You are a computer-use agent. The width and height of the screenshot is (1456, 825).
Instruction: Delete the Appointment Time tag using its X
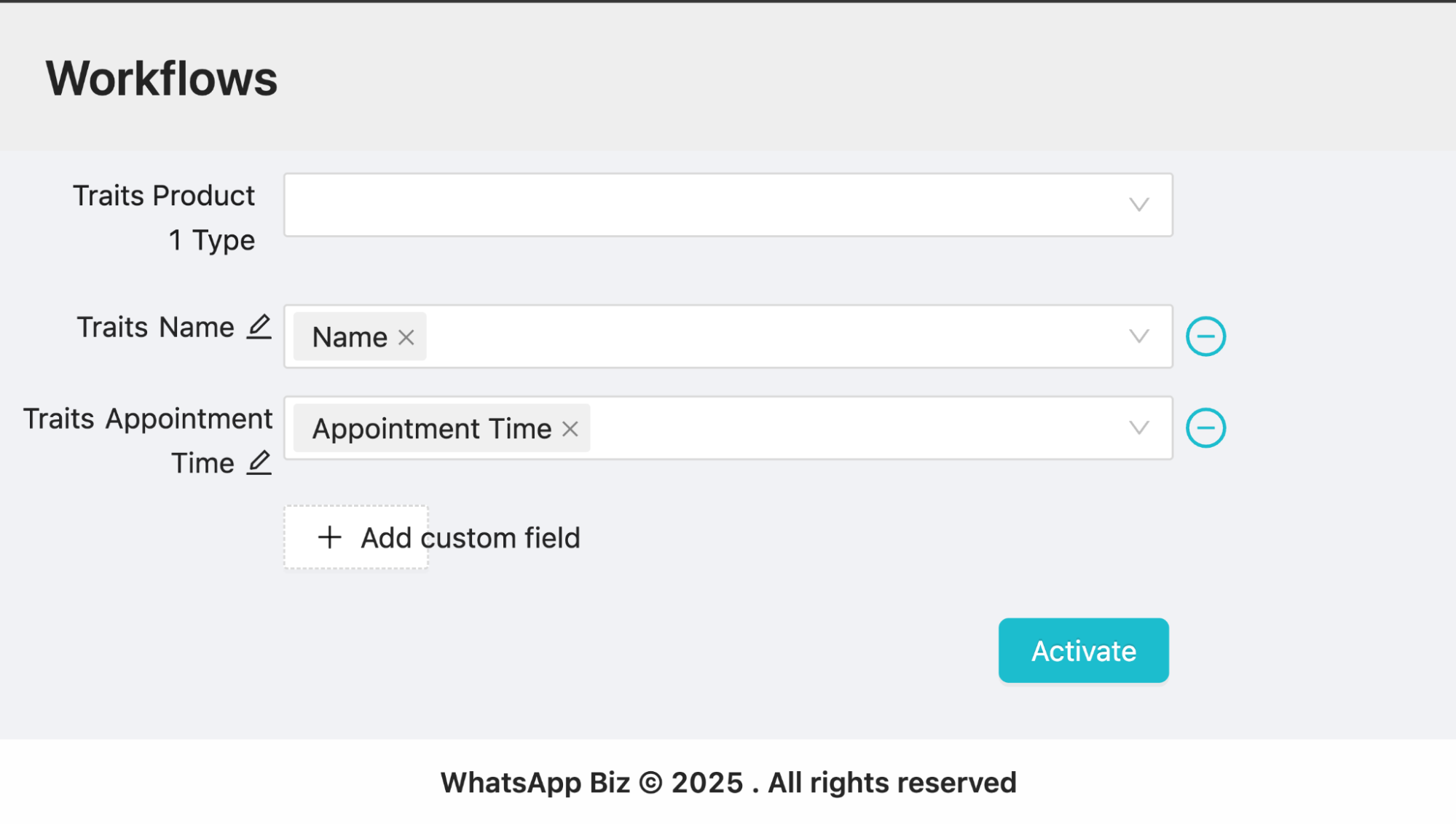(570, 429)
